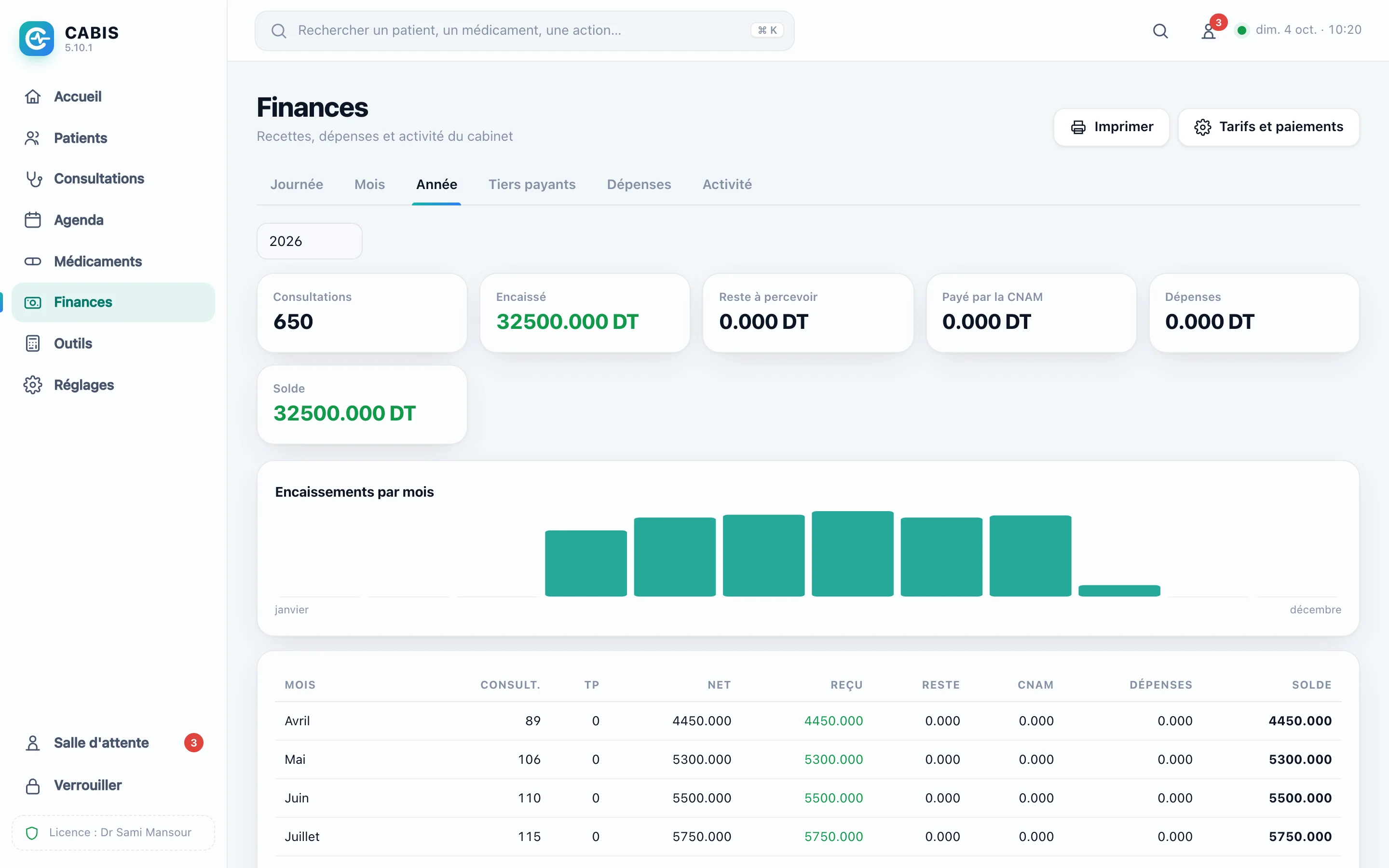
Task: Focus the patient search bar
Action: [x=525, y=30]
